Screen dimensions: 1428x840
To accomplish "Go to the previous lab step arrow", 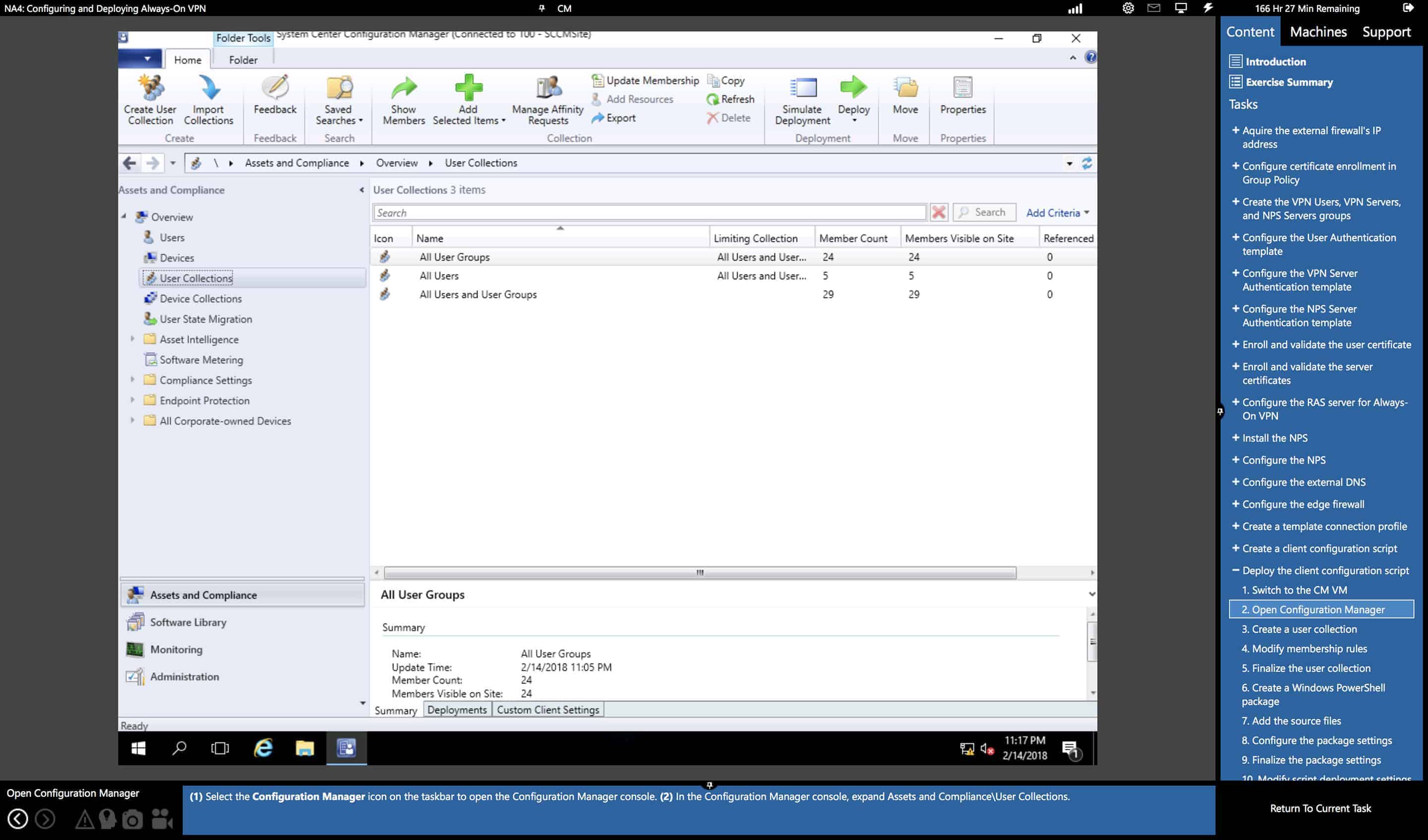I will pyautogui.click(x=17, y=819).
